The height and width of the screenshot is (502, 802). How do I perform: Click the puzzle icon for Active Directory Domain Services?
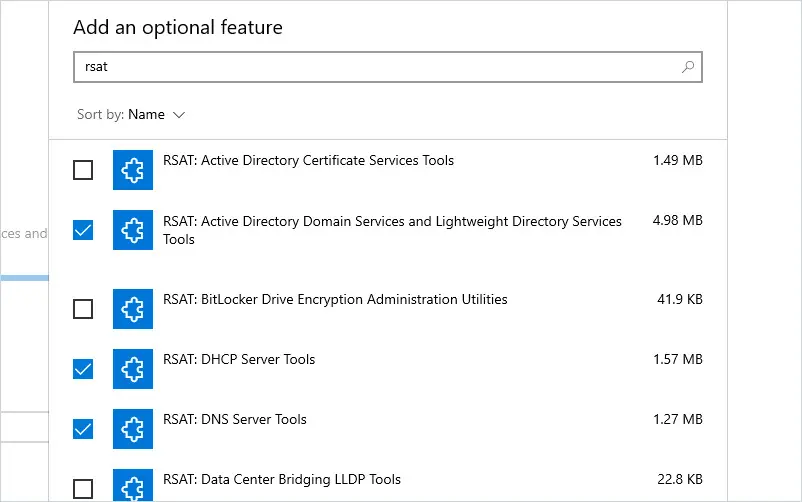(133, 230)
